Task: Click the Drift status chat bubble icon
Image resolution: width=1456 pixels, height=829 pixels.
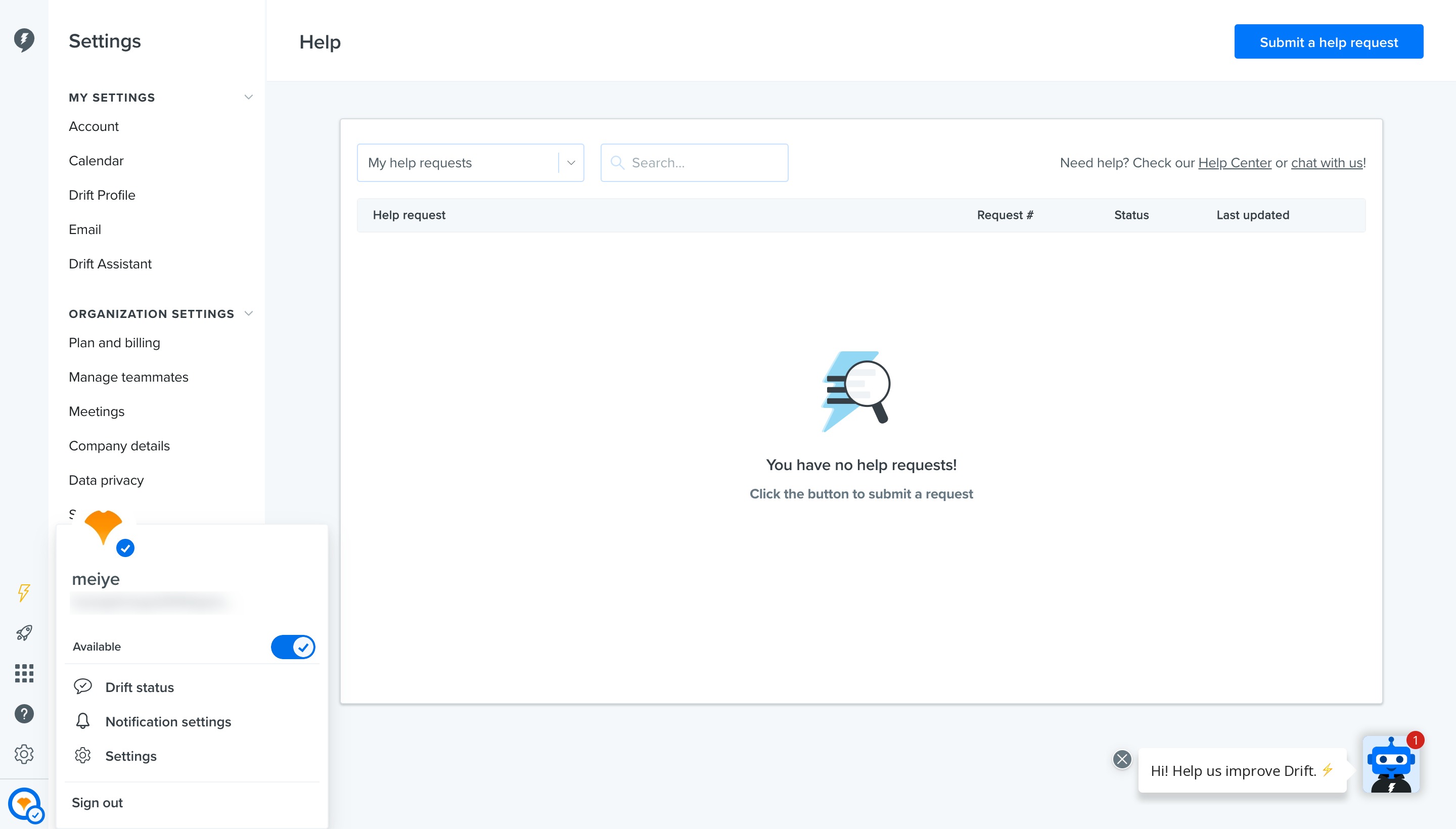Action: [82, 686]
